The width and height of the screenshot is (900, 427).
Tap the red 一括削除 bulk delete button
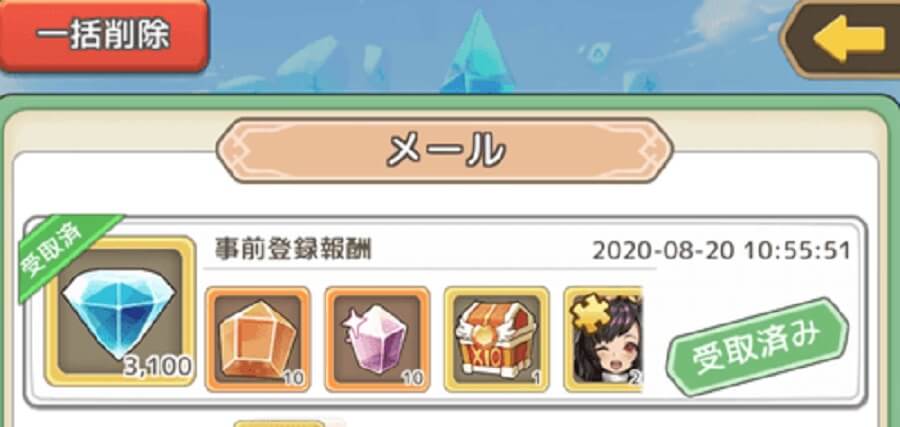pos(103,36)
